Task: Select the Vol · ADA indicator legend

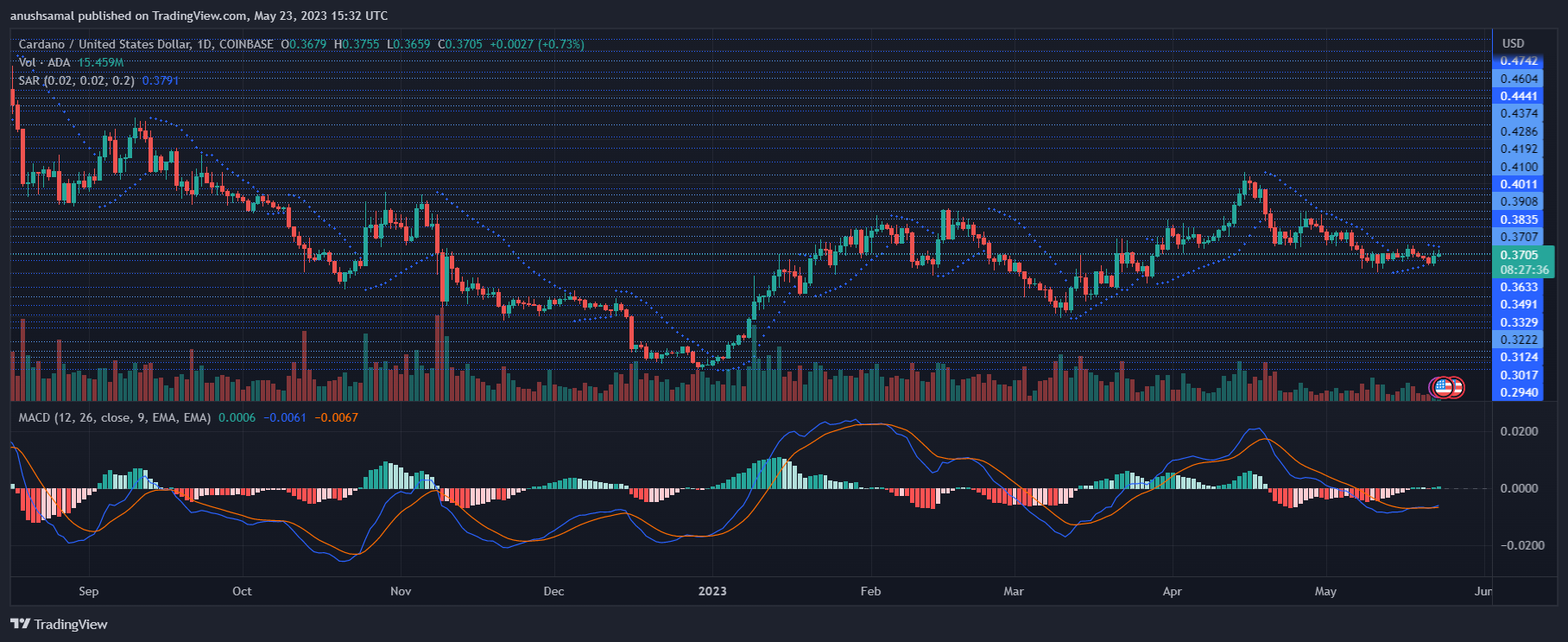Action: click(x=44, y=62)
